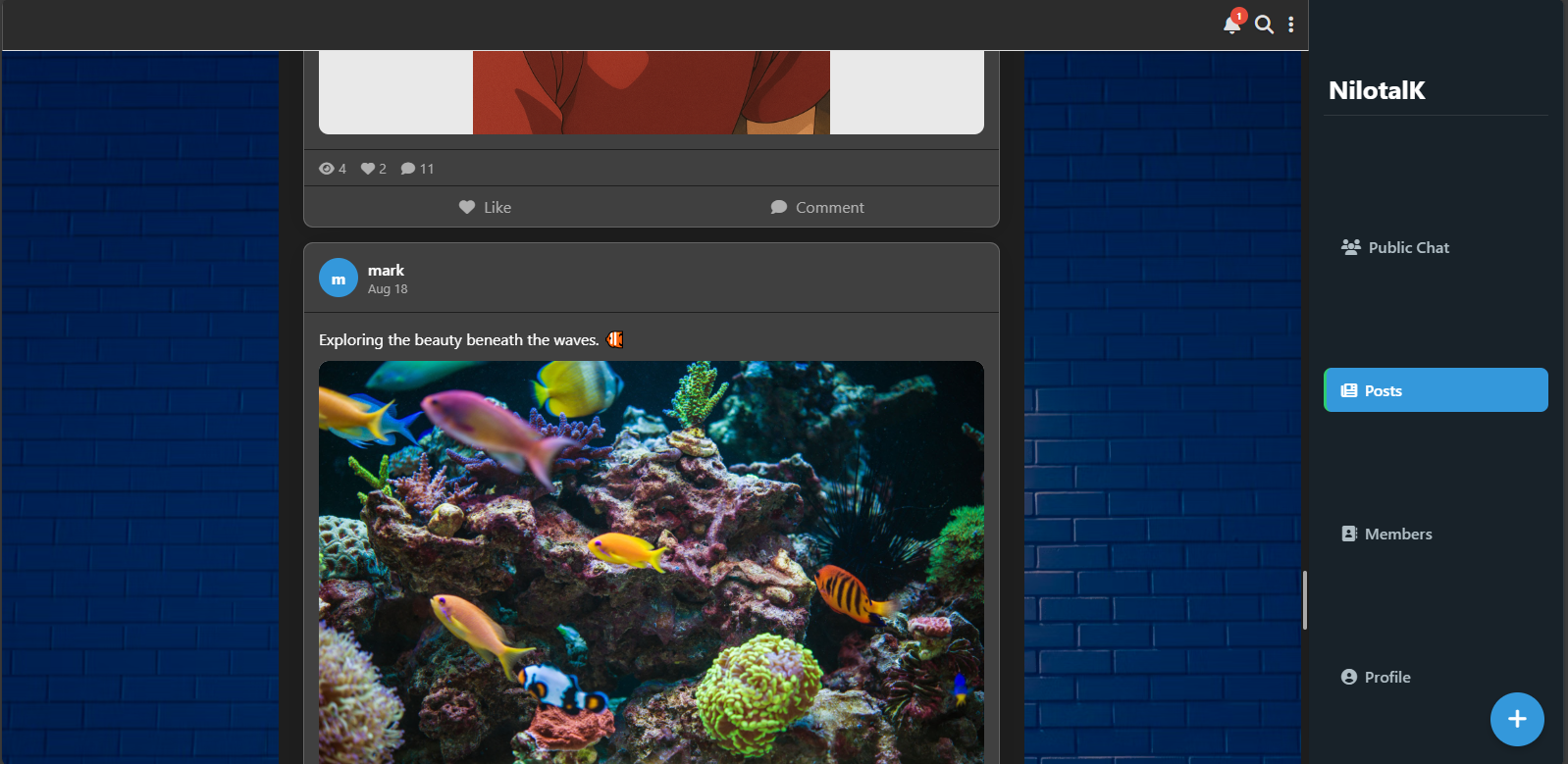Open the three-dot more options menu
Image resolution: width=1568 pixels, height=764 pixels.
[x=1290, y=25]
